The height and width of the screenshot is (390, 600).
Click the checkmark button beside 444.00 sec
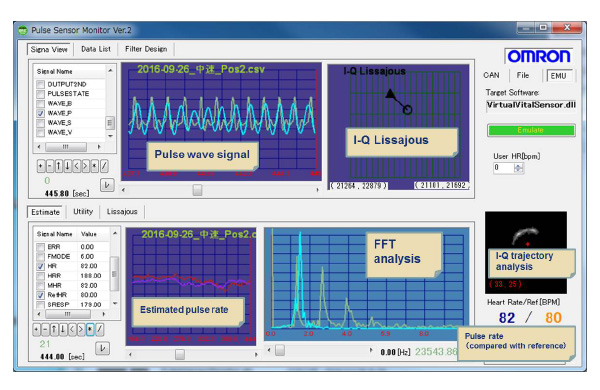pos(102,348)
